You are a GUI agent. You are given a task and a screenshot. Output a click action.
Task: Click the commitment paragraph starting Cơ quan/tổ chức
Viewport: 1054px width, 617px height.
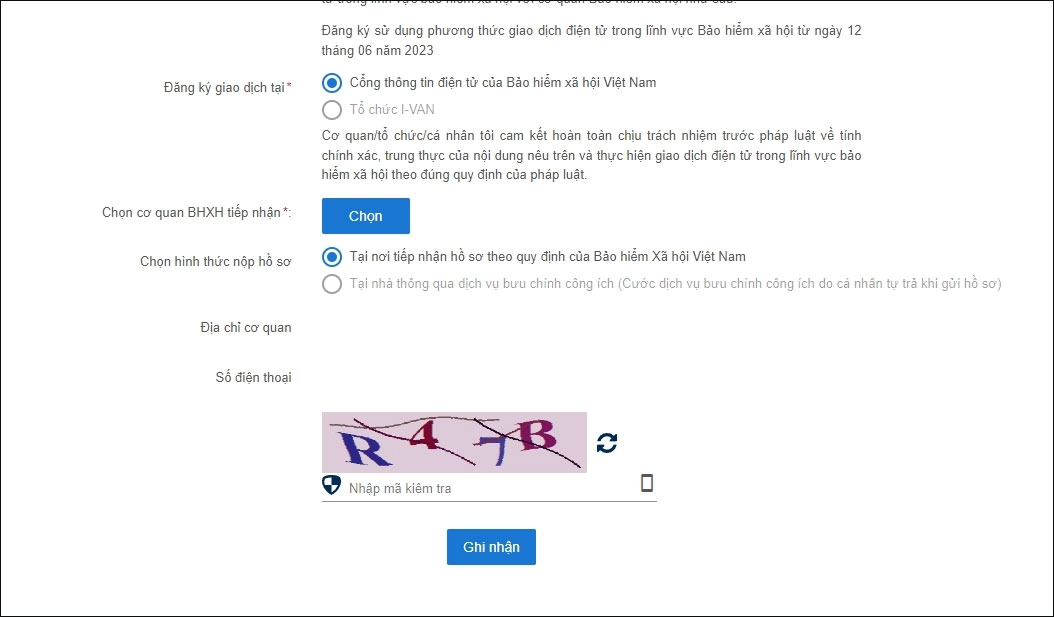[x=591, y=155]
